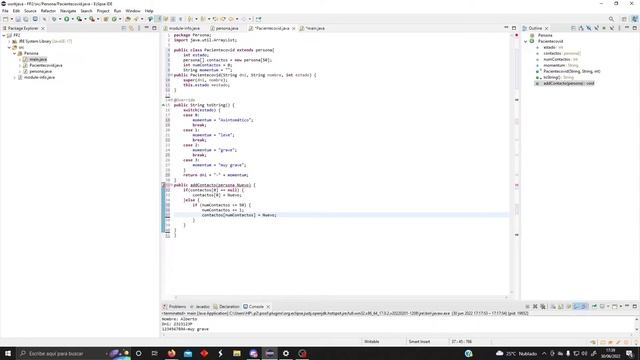Viewport: 640px width, 360px height.
Task: Open the Navigate menu
Action: (68, 11)
